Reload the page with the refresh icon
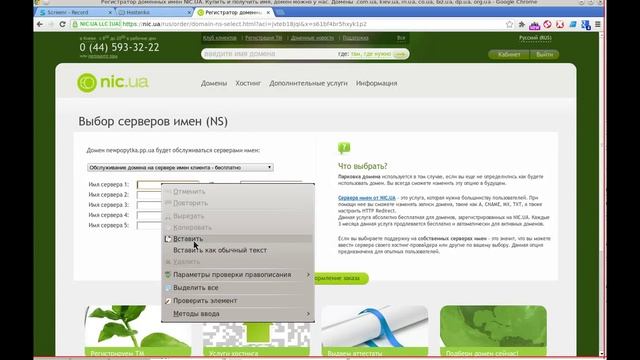The width and height of the screenshot is (640, 360). (x=62, y=24)
